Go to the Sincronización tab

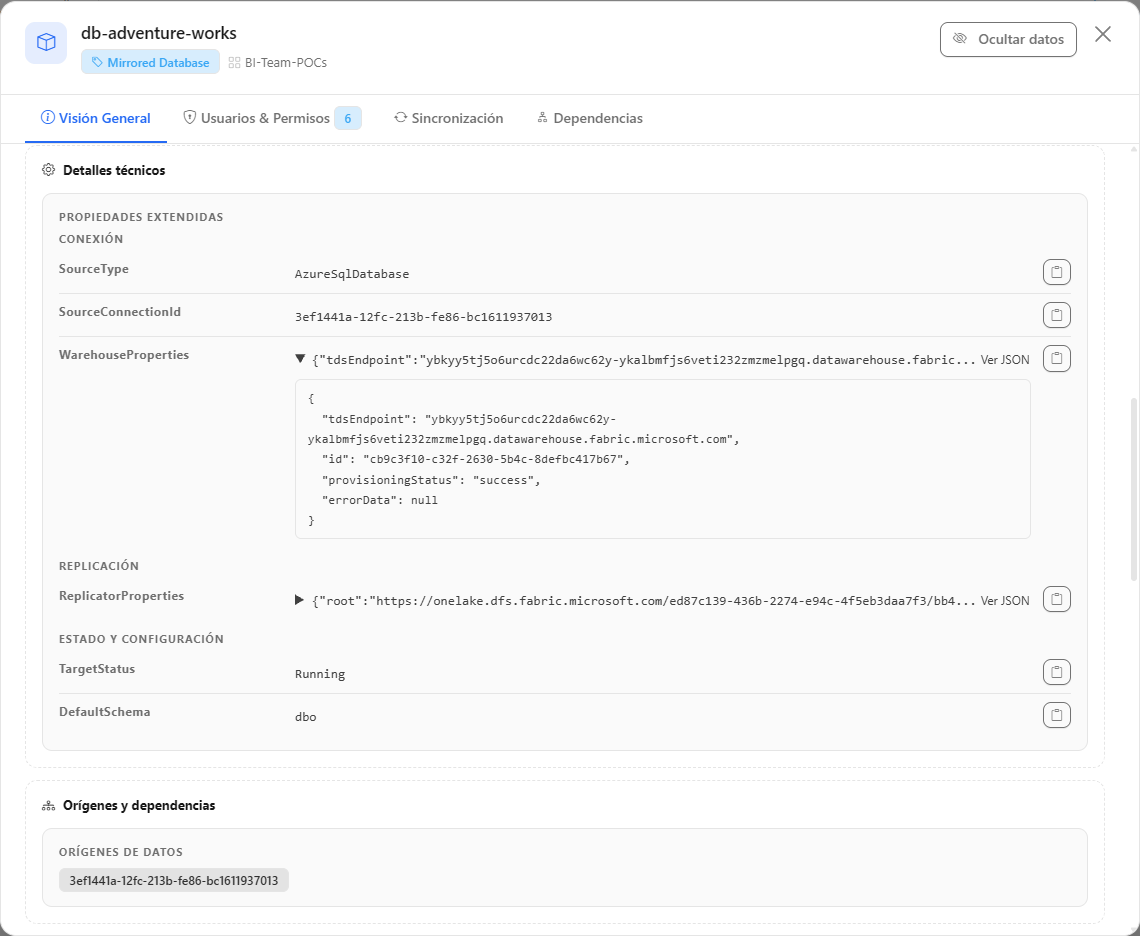tap(449, 118)
